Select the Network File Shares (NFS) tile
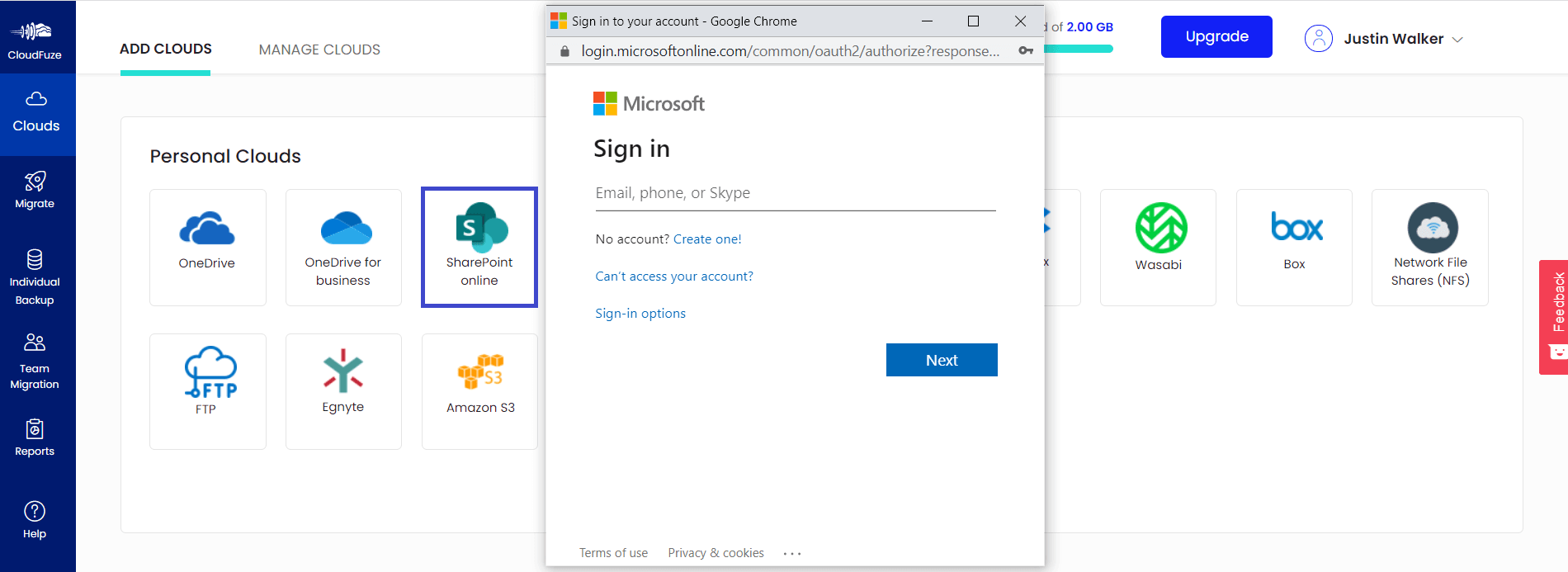 [x=1430, y=248]
